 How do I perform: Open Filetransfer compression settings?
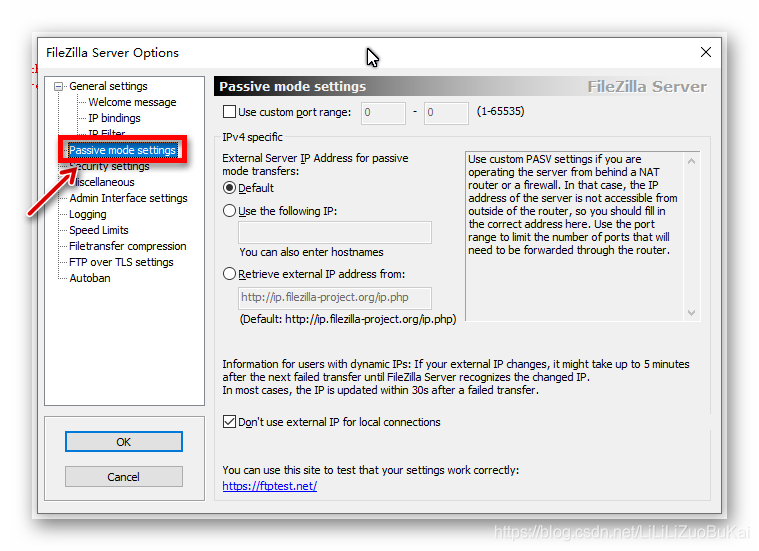point(128,246)
